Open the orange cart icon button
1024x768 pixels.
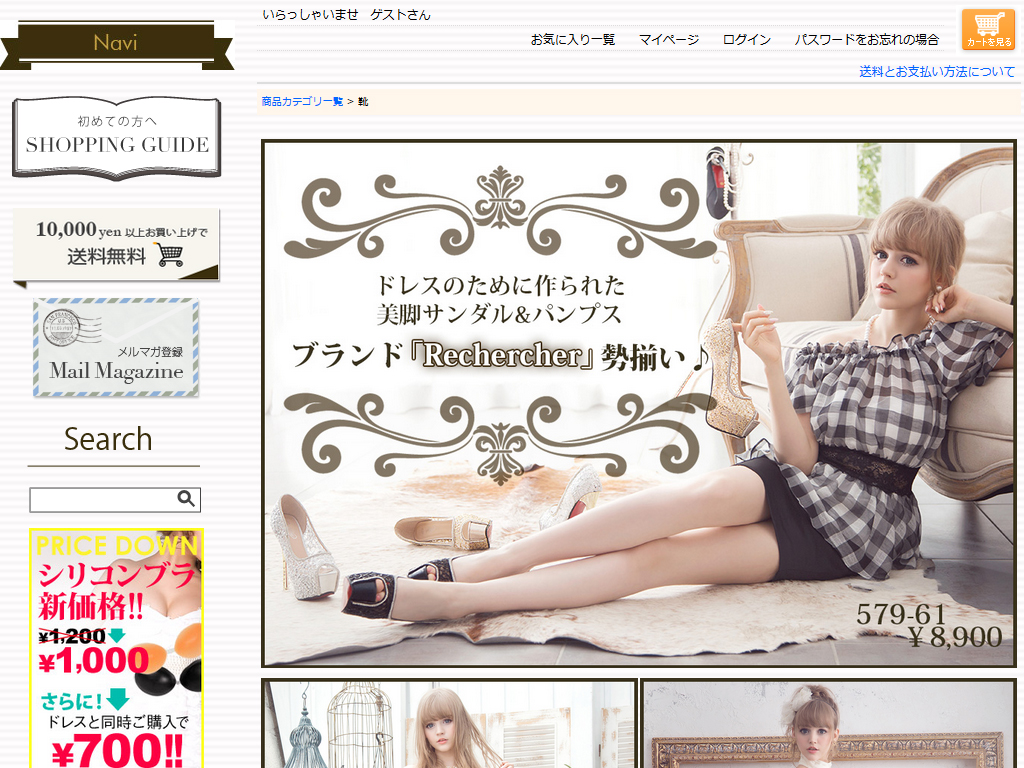pos(988,29)
